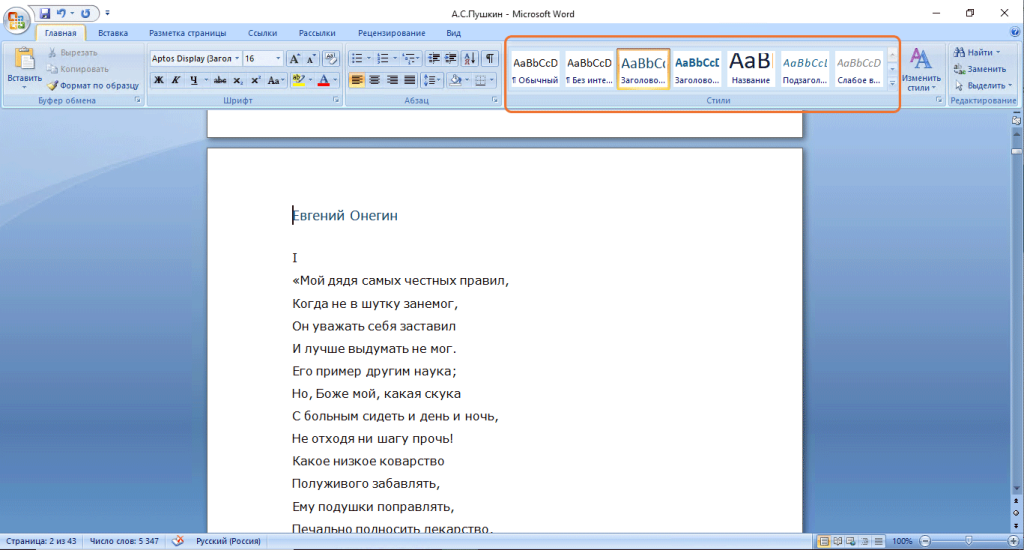The image size is (1024, 550).
Task: Apply the Обычный style
Action: 535,69
